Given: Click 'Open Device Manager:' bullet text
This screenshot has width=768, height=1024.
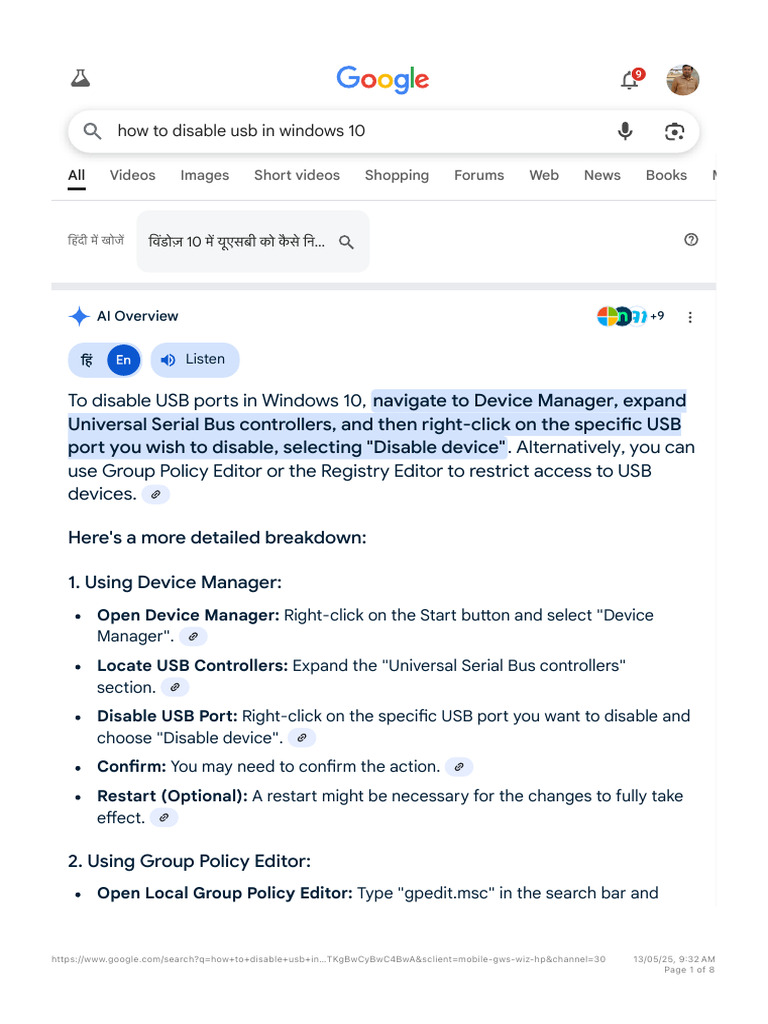Looking at the screenshot, I should (x=188, y=615).
